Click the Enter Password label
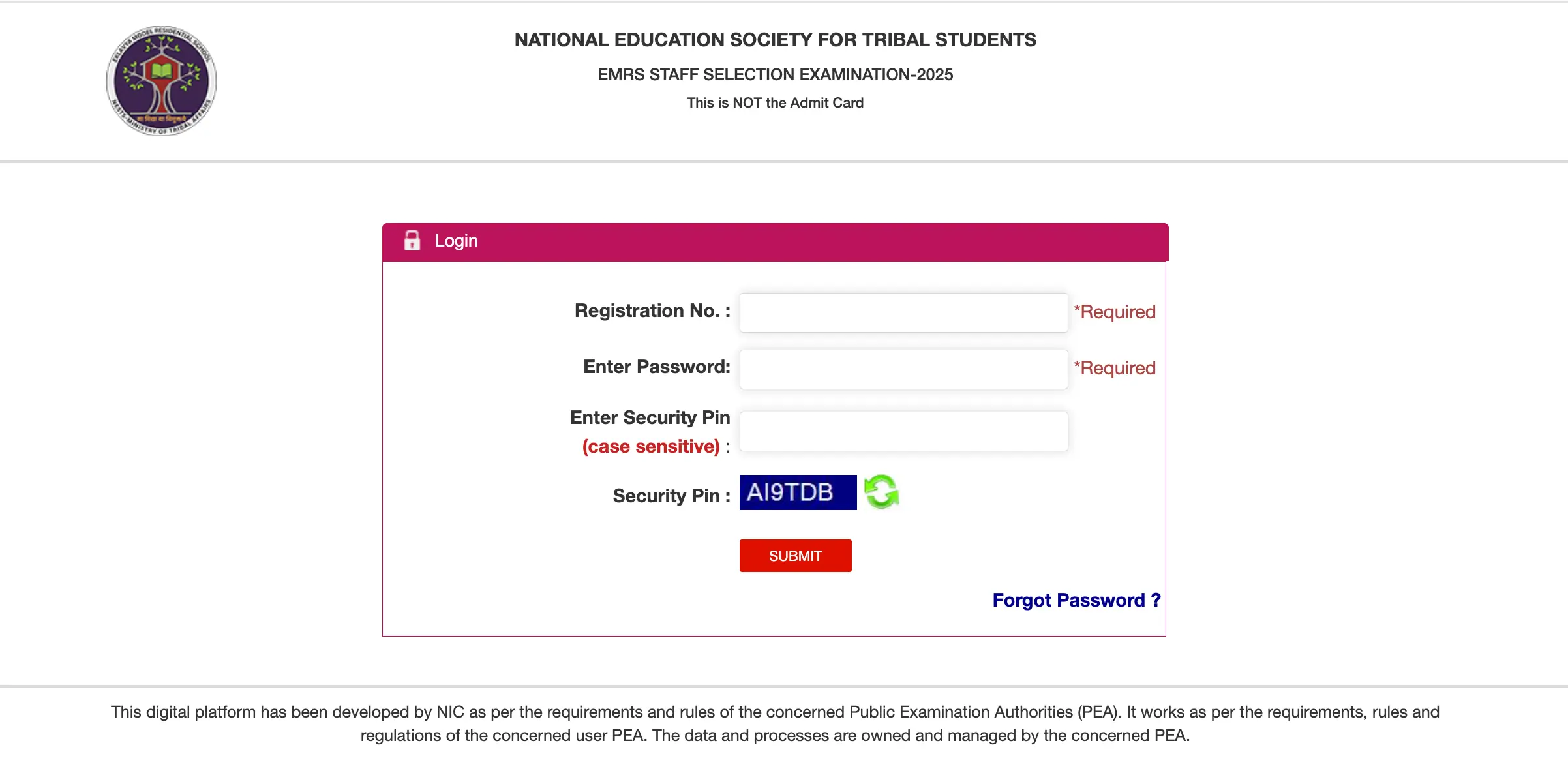The image size is (1568, 771). coord(656,367)
